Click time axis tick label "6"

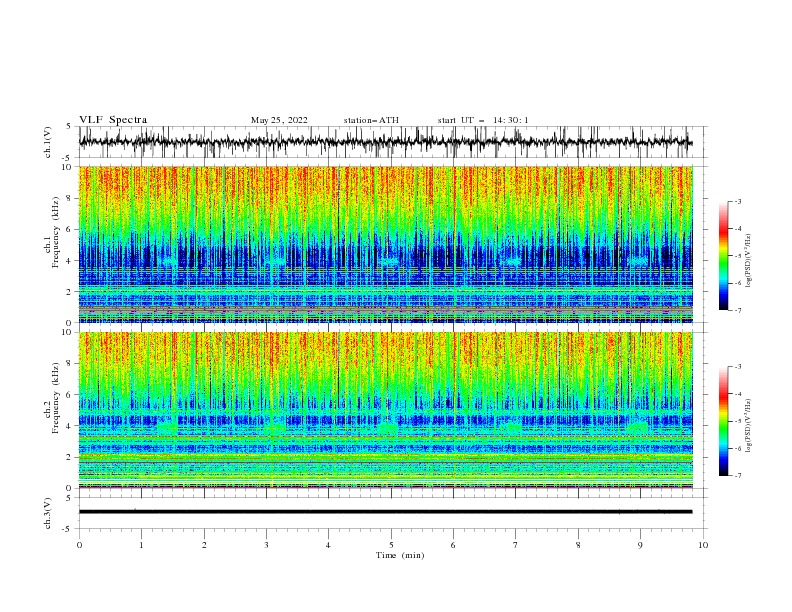coord(453,545)
